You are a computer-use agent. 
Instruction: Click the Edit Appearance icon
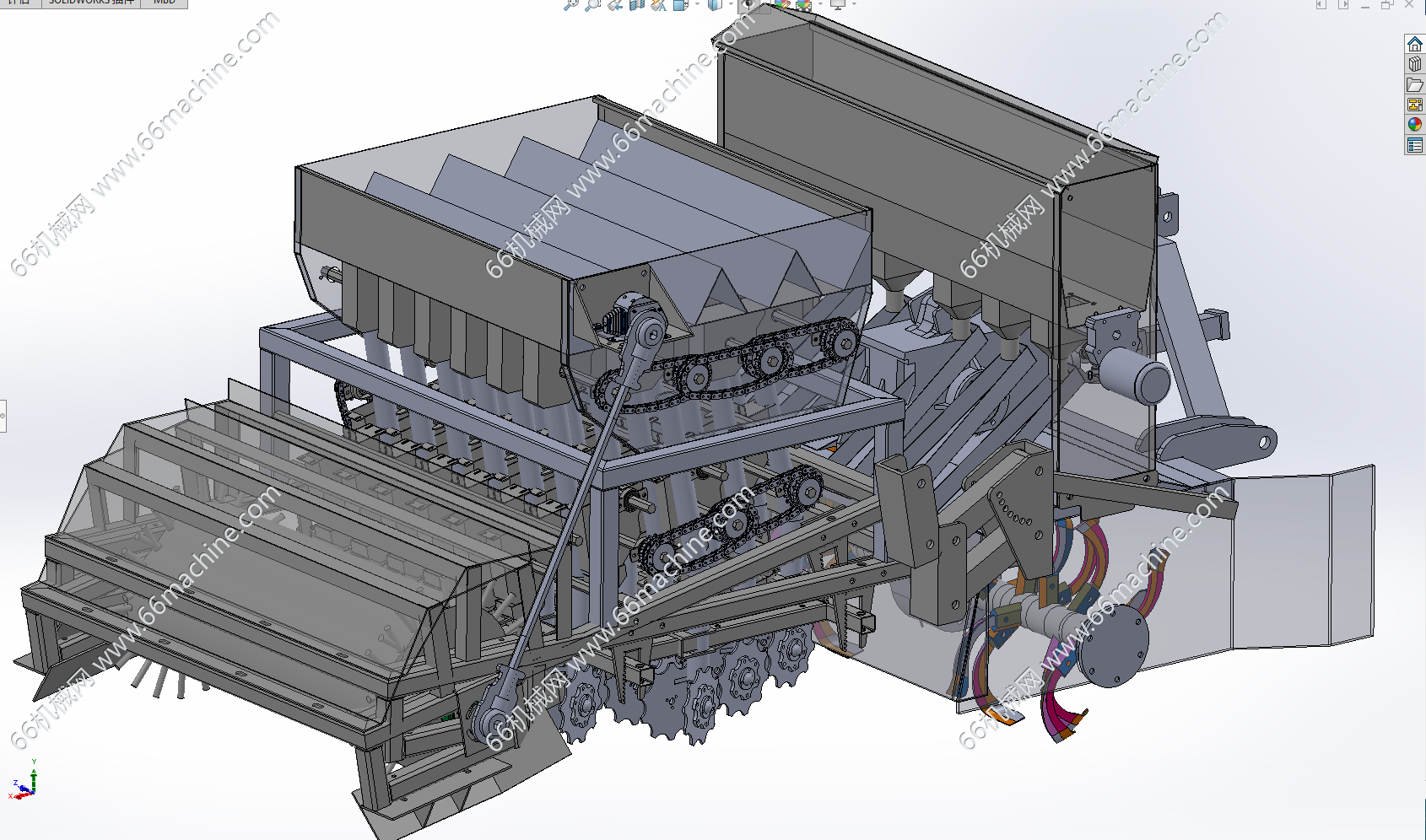click(782, 4)
